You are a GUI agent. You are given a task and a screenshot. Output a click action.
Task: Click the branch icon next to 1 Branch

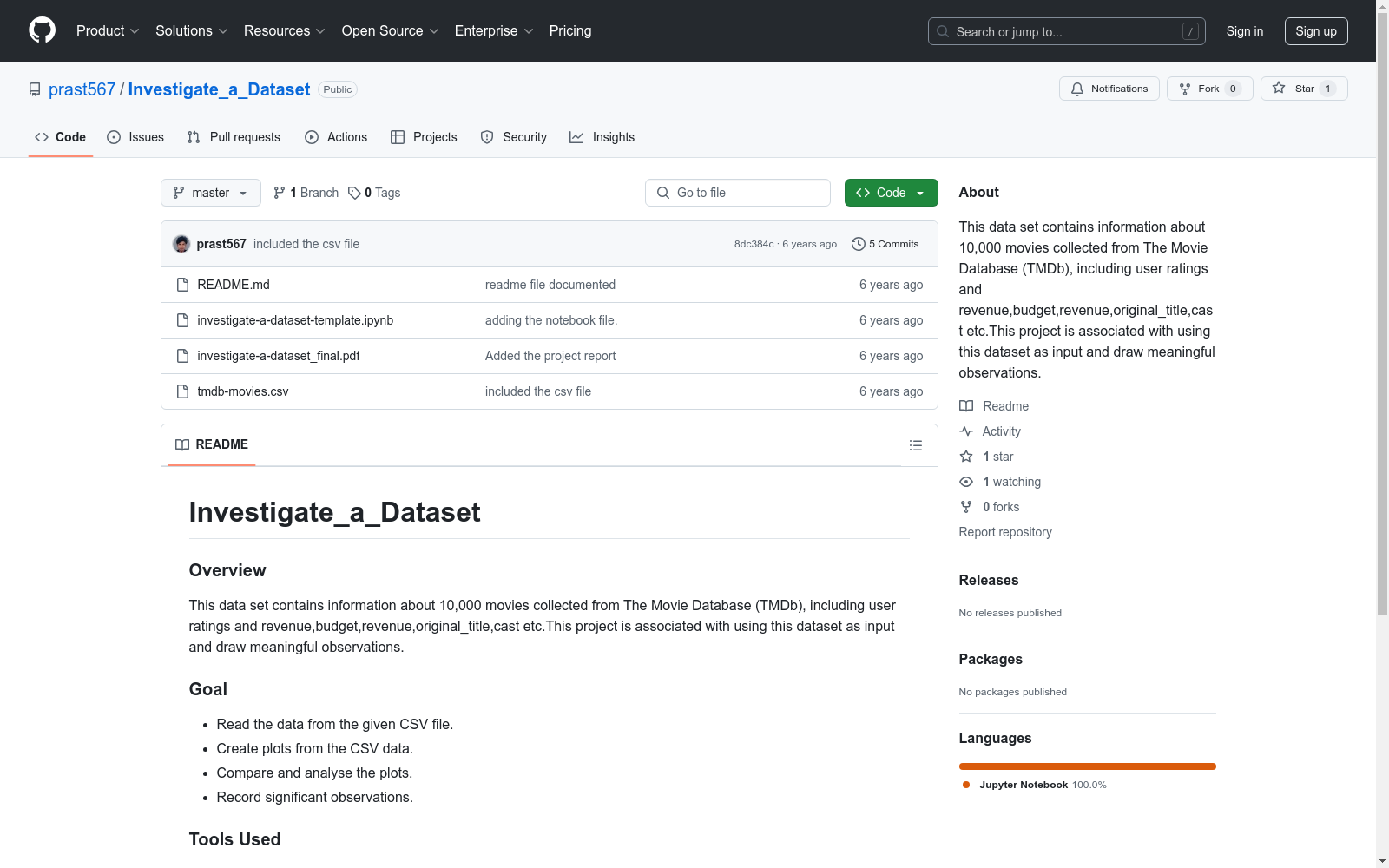pyautogui.click(x=280, y=193)
